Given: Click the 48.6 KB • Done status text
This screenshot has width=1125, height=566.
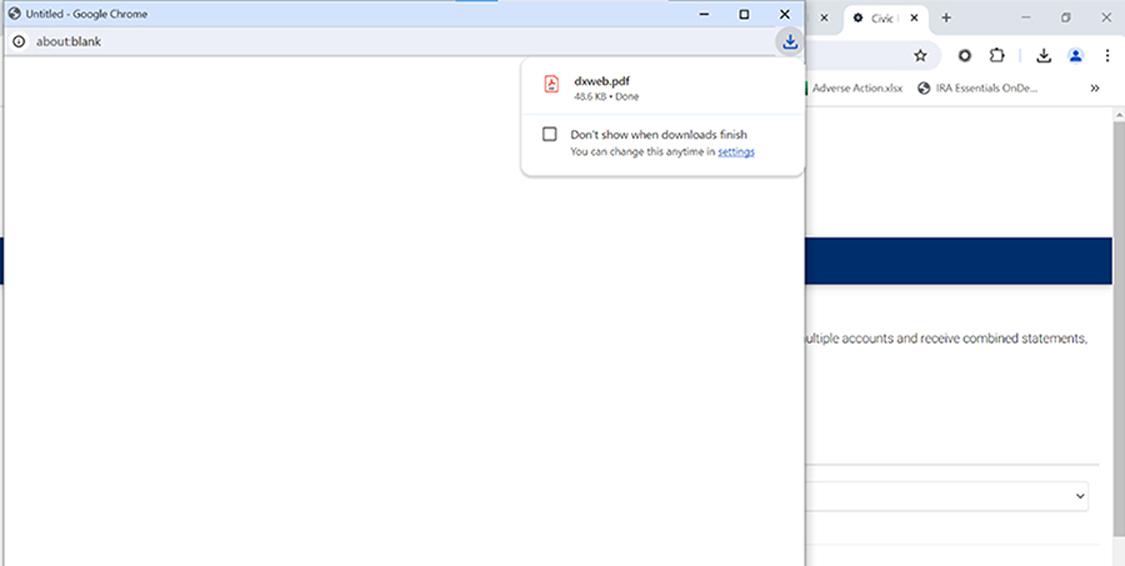Looking at the screenshot, I should 606,96.
